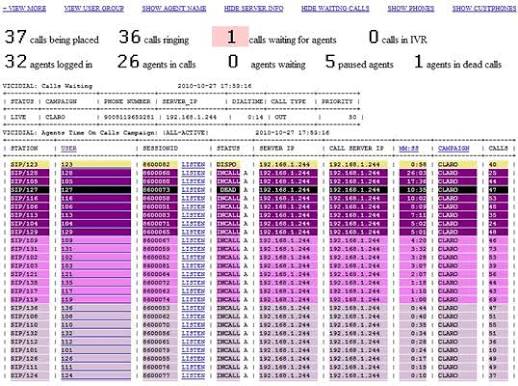The image size is (518, 386).
Task: Click LISTEN on the SIP/131 row
Action: [193, 249]
